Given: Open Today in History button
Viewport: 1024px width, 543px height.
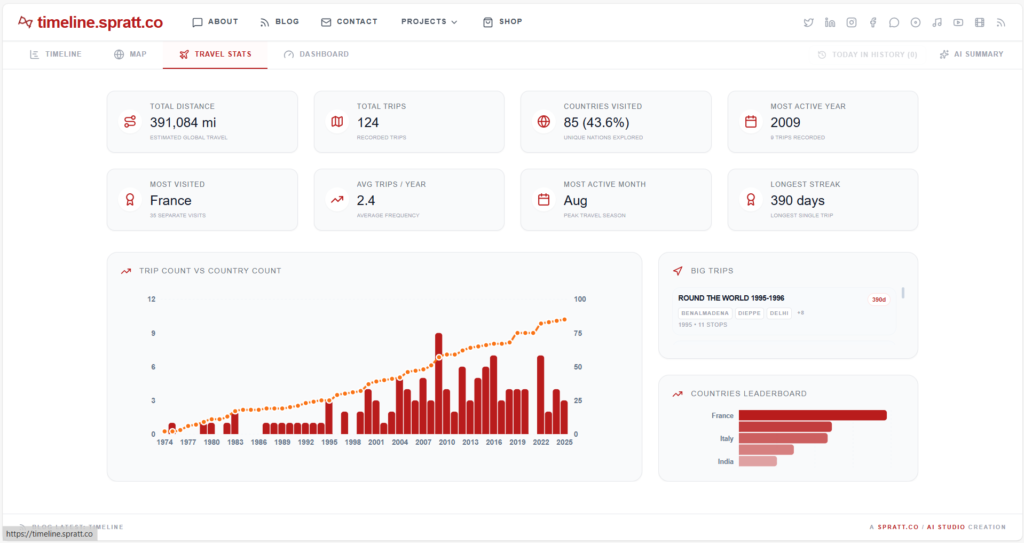Looking at the screenshot, I should pos(867,54).
